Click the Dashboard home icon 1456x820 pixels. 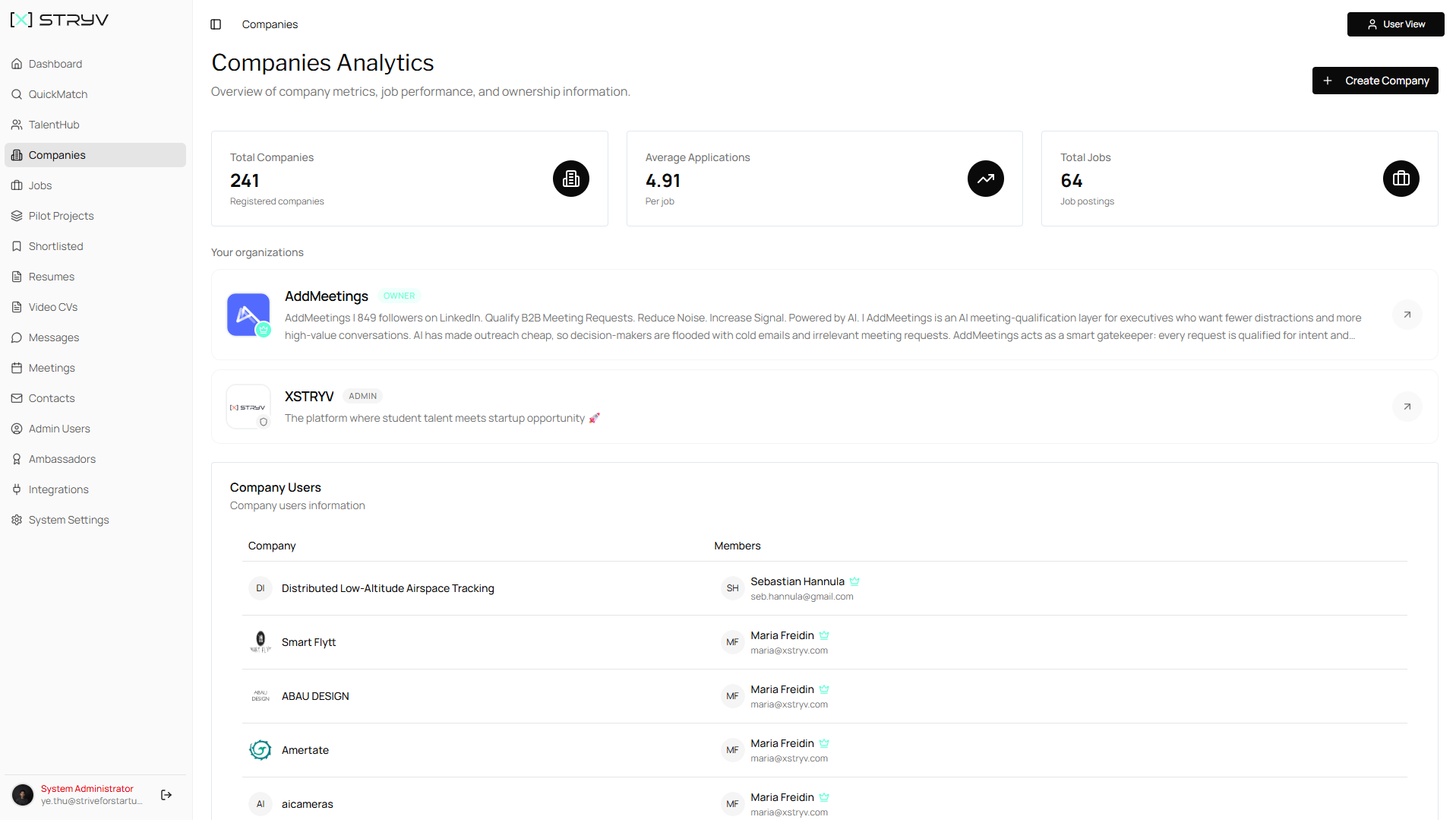17,64
